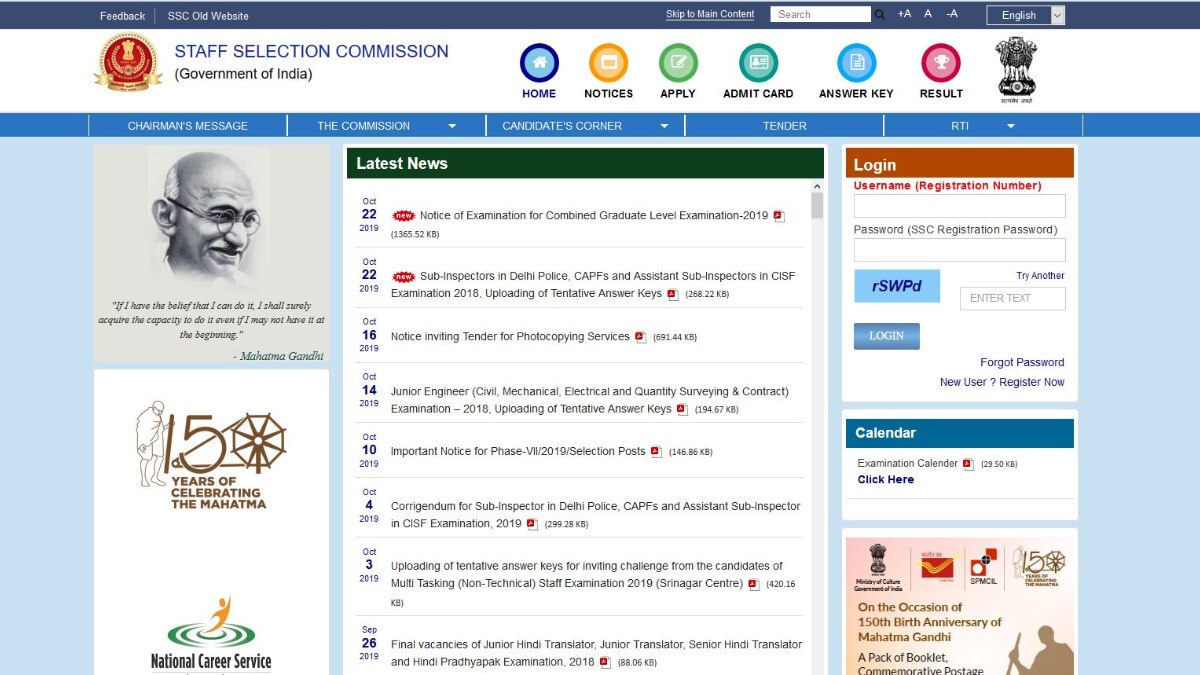Click the Result trophy icon
This screenshot has width=1200, height=675.
click(941, 63)
